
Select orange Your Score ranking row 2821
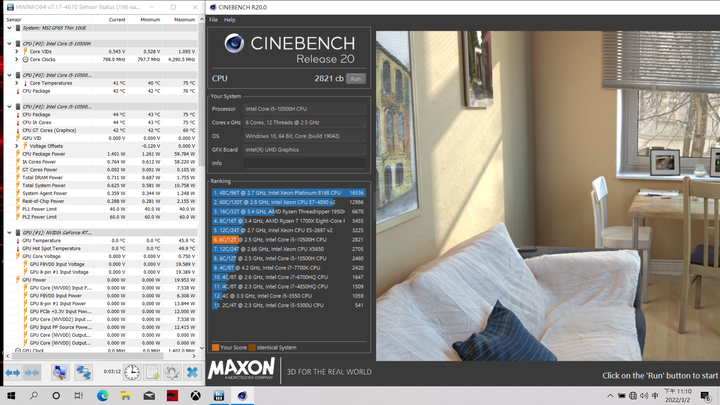pos(289,240)
